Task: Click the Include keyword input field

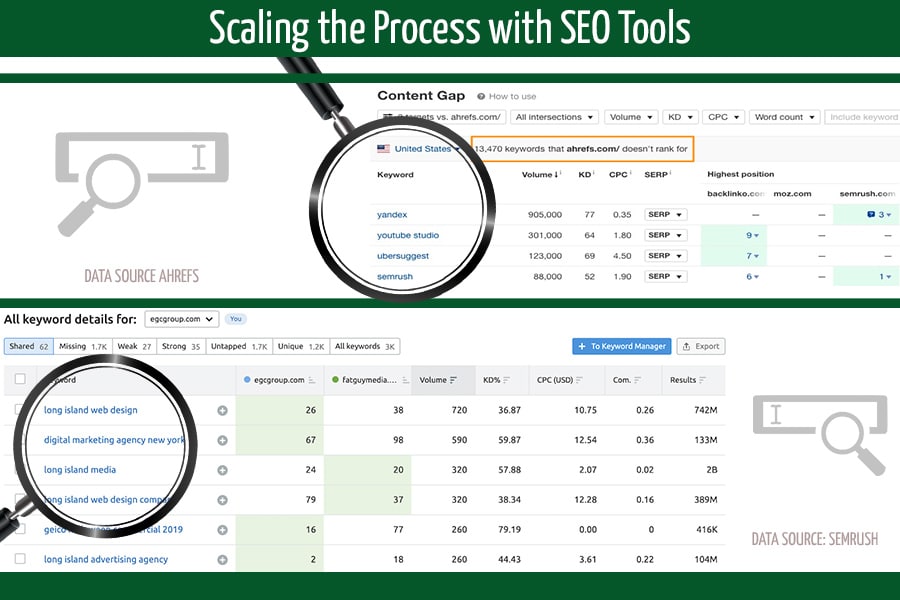Action: [x=862, y=117]
